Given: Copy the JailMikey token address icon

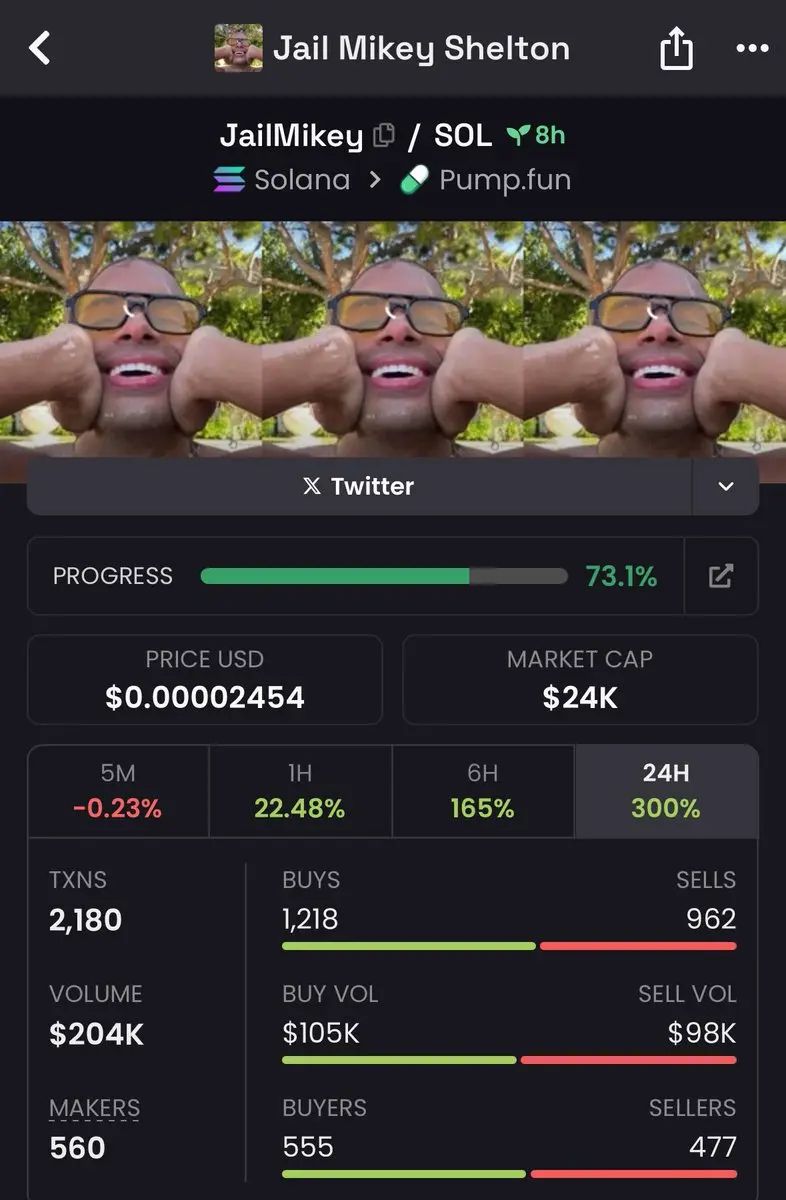Looking at the screenshot, I should [383, 135].
